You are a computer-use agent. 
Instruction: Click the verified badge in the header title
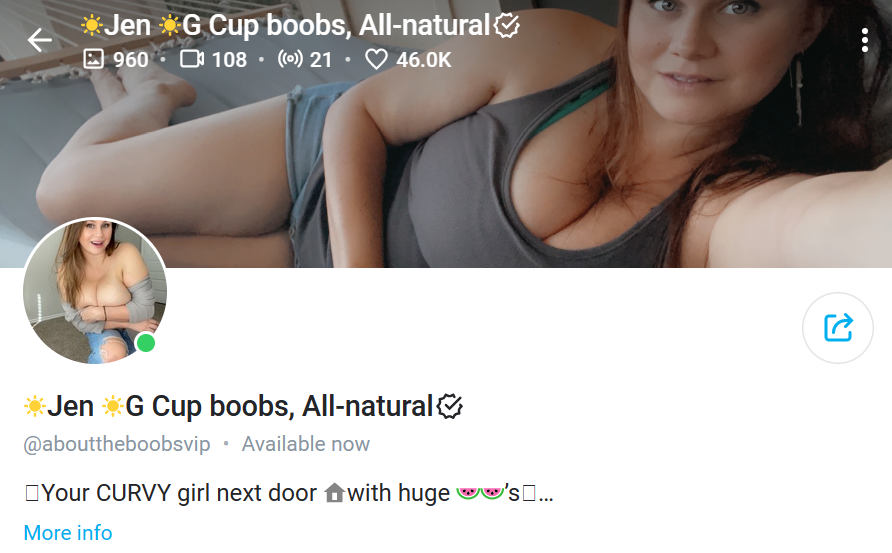[x=506, y=26]
